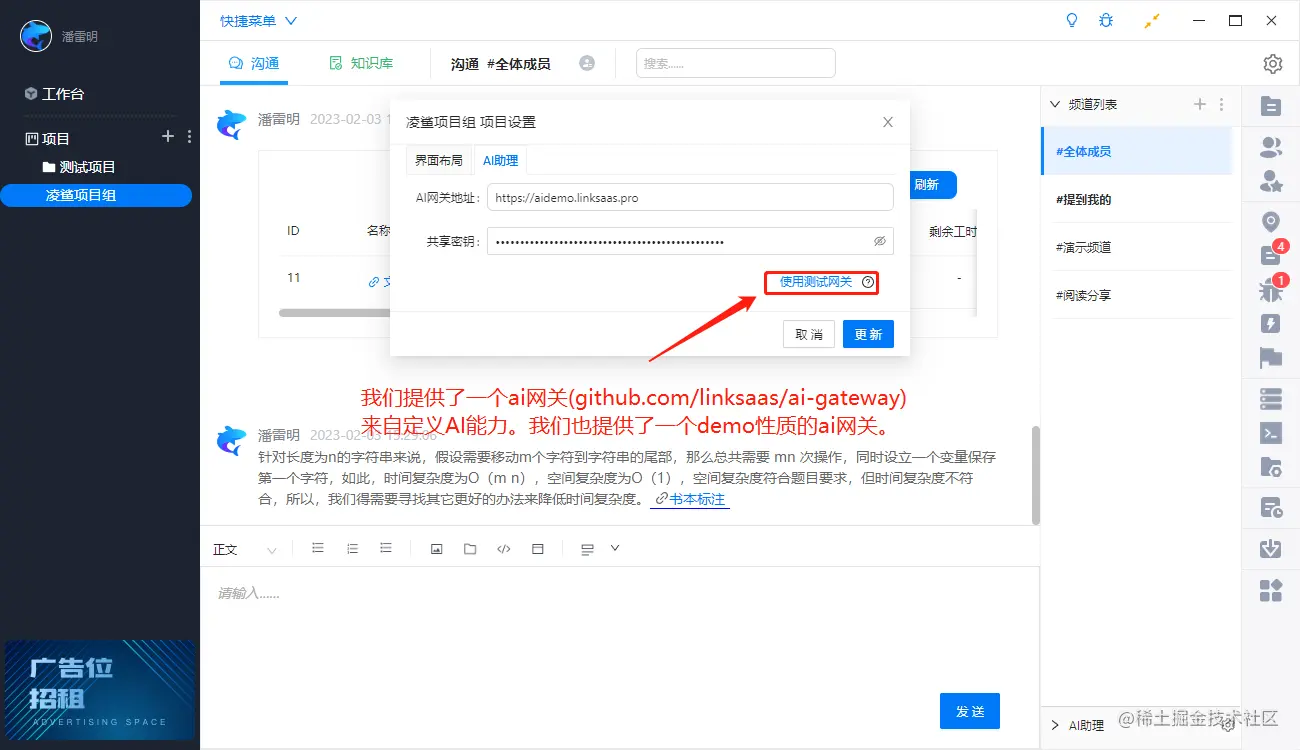Open the server stack icon in right sidebar

click(x=1271, y=399)
